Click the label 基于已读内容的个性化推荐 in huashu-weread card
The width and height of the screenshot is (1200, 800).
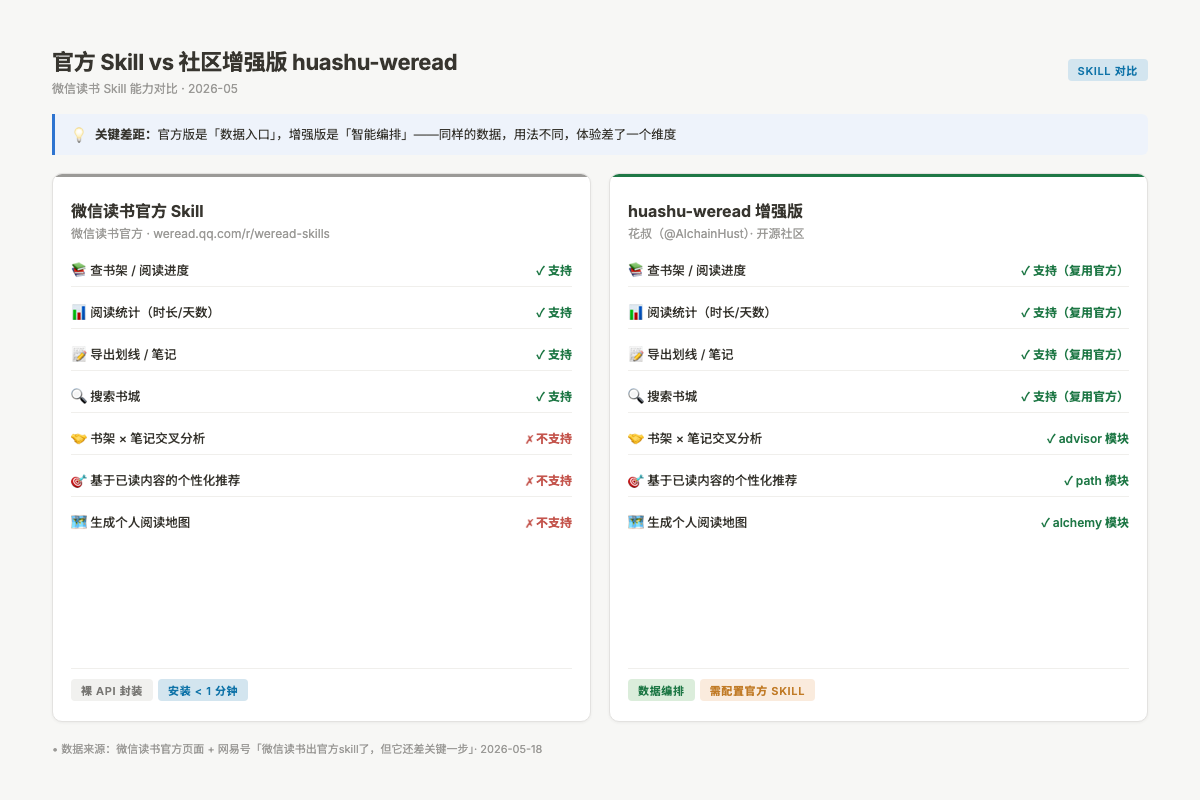point(722,480)
